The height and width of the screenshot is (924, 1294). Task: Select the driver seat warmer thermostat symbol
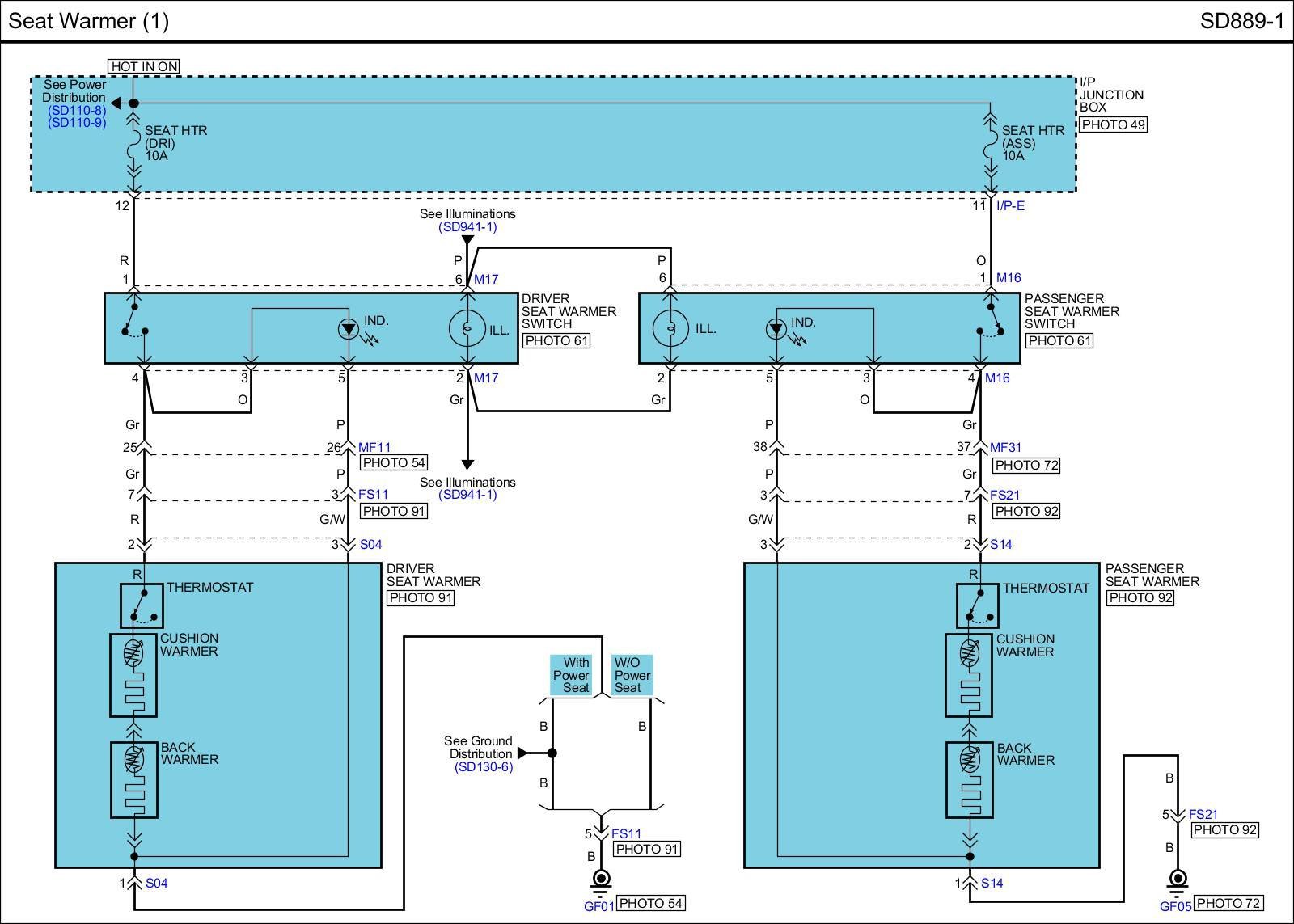(142, 605)
